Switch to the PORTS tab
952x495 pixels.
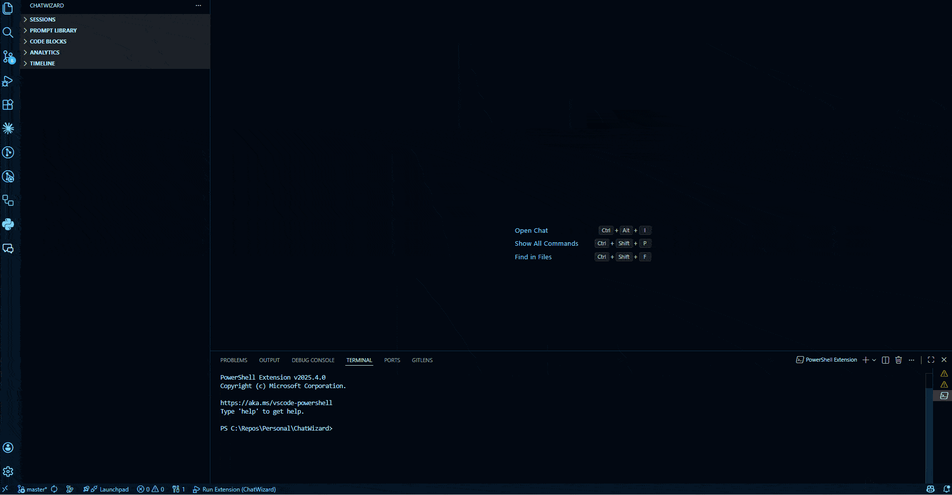point(392,360)
